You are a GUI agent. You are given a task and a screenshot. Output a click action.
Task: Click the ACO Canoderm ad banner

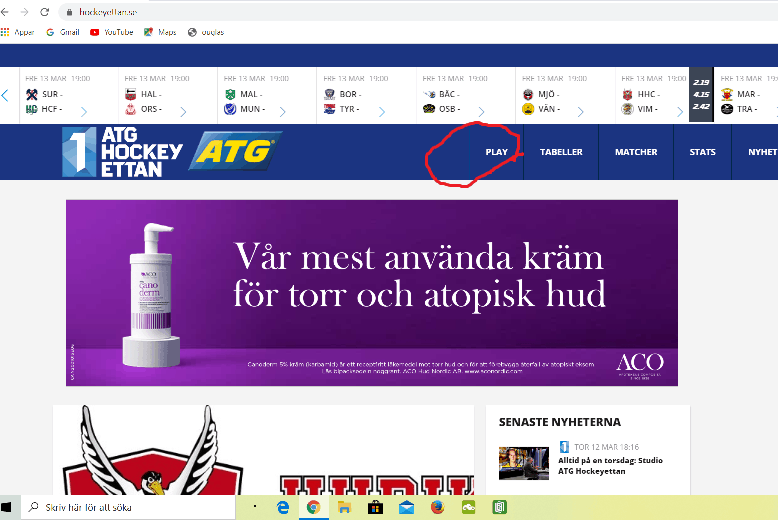(x=372, y=293)
